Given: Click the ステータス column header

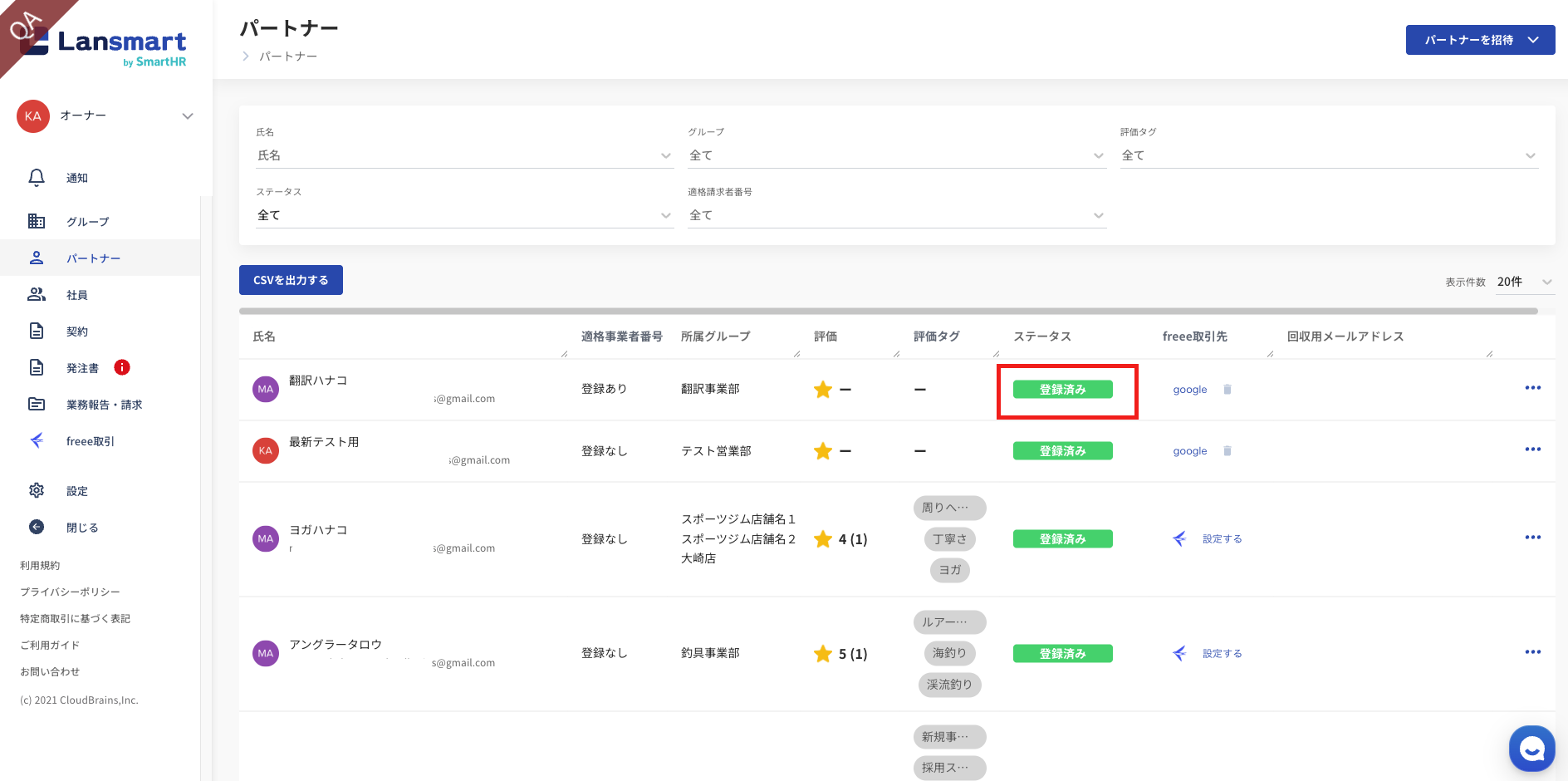Looking at the screenshot, I should tap(1042, 336).
